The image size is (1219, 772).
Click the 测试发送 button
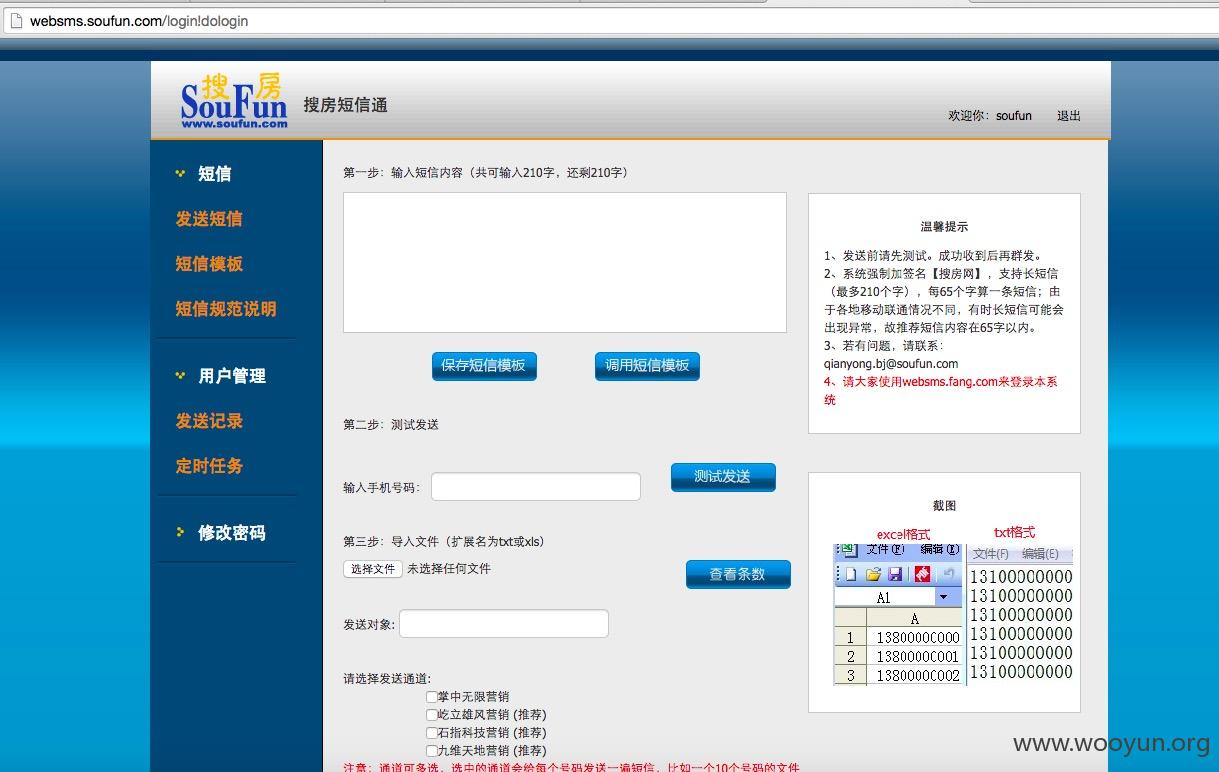(x=723, y=477)
